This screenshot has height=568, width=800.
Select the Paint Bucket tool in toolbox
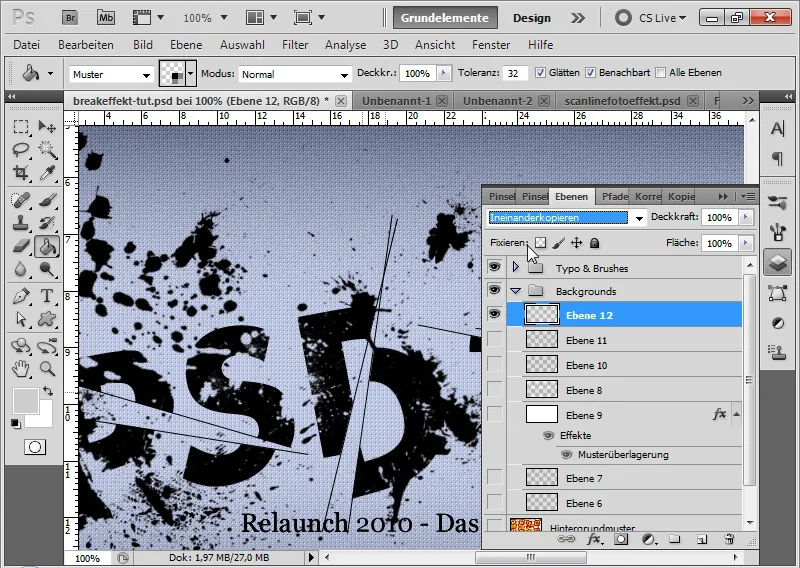click(47, 246)
